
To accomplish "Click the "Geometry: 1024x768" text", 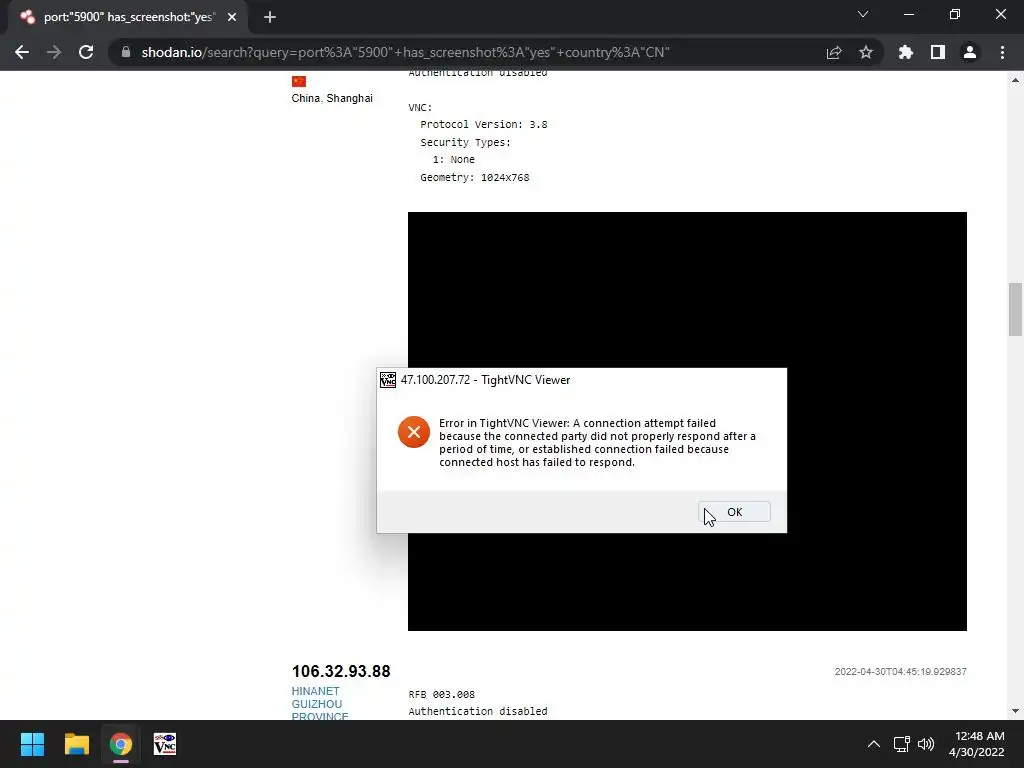I will tap(475, 177).
